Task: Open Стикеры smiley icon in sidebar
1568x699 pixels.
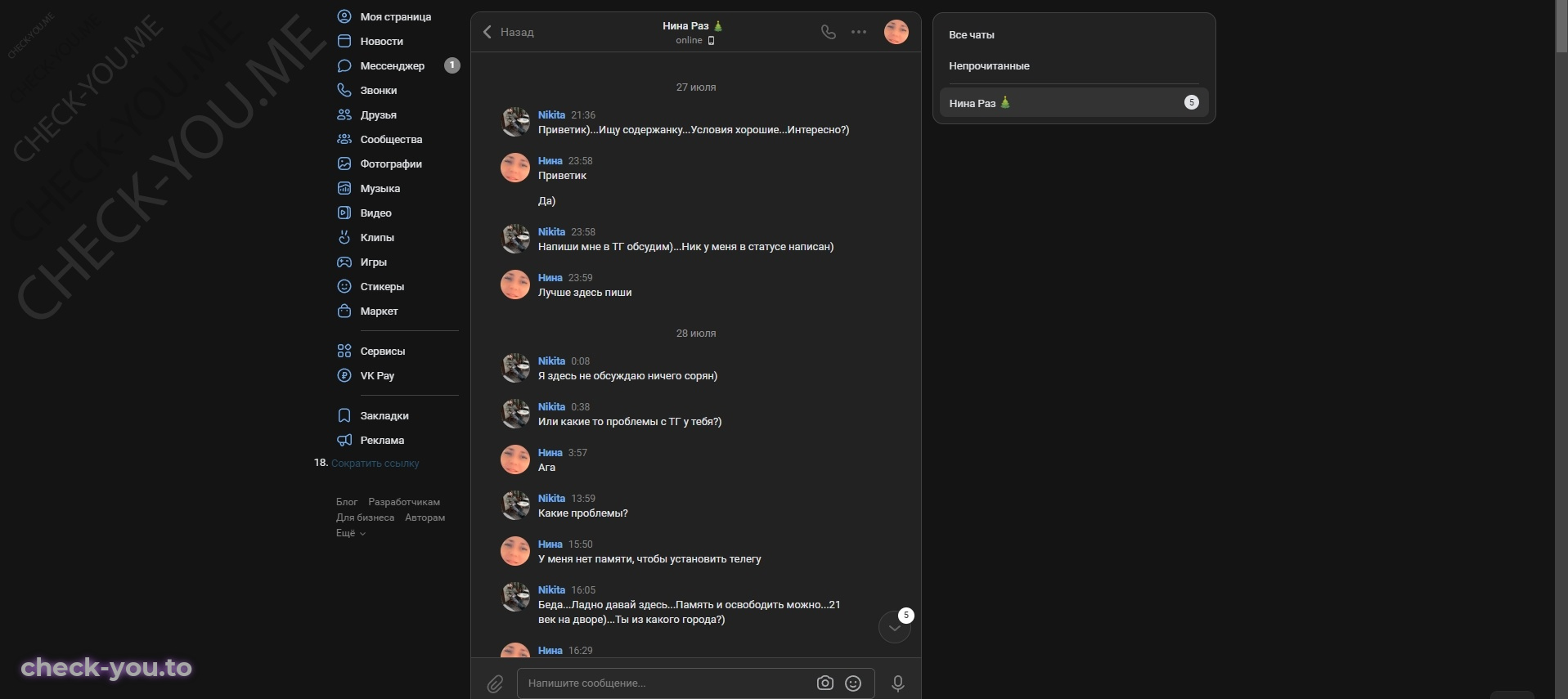Action: point(344,286)
